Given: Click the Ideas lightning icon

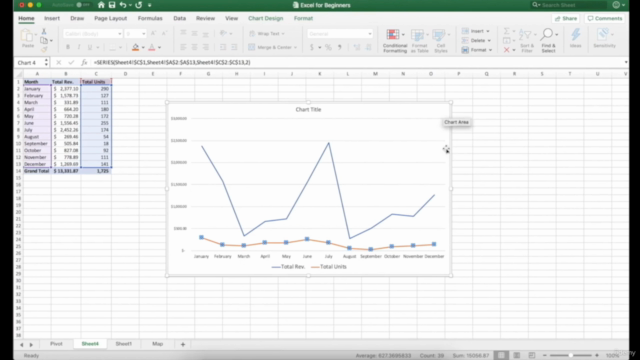Looking at the screenshot, I should coord(576,38).
